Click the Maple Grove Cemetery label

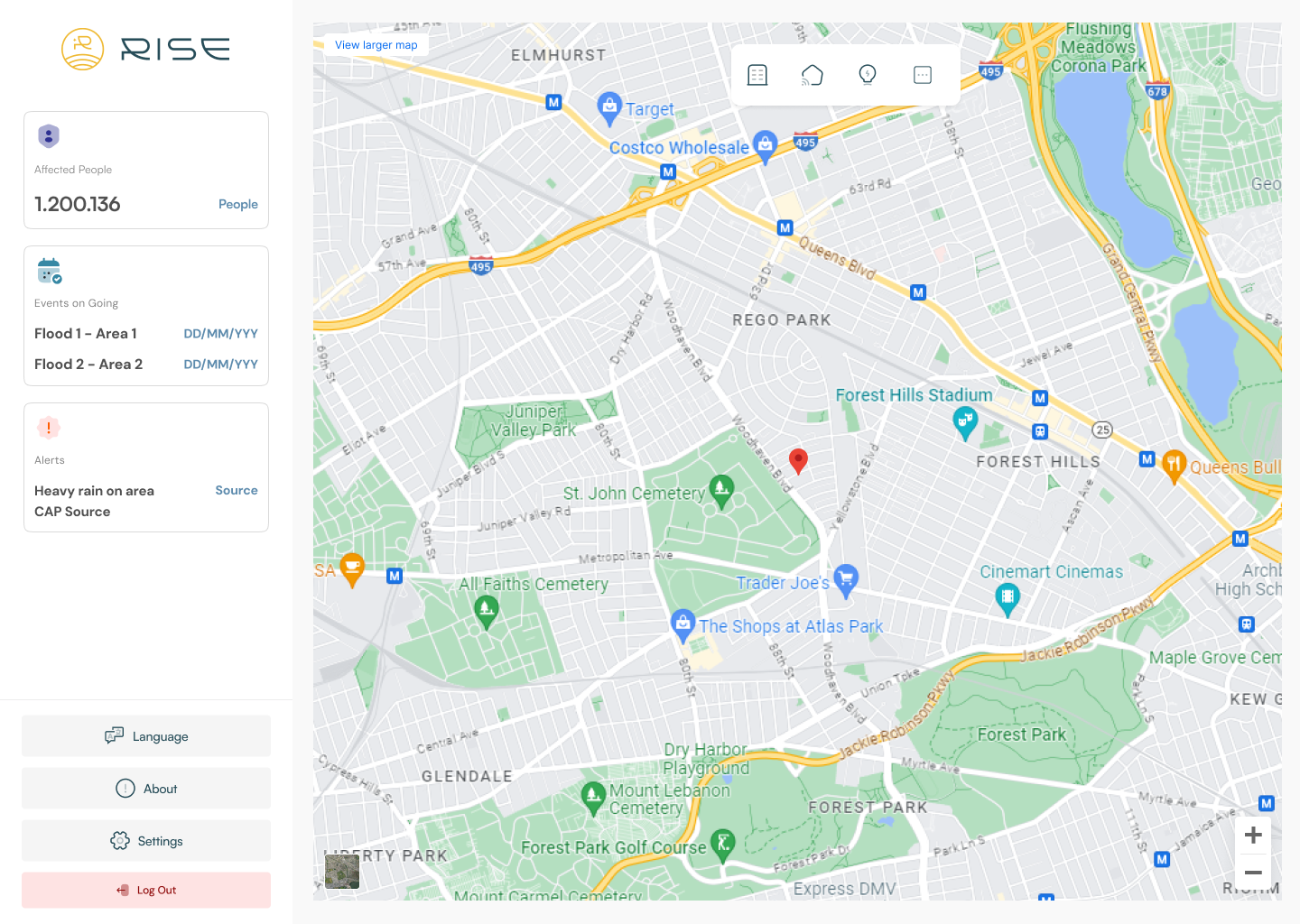point(1215,658)
